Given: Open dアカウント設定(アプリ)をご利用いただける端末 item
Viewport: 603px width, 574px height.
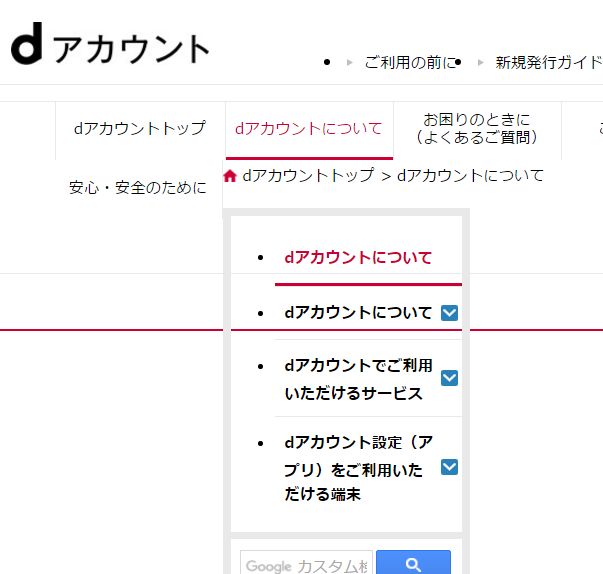Looking at the screenshot, I should coord(358,468).
